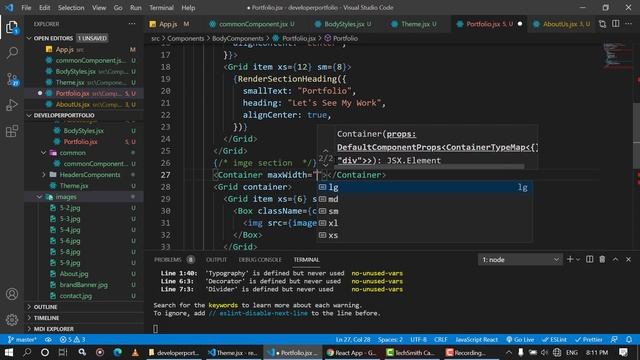Viewport: 640px width, 360px height.
Task: Switch to the Problems panel tab
Action: click(x=168, y=260)
